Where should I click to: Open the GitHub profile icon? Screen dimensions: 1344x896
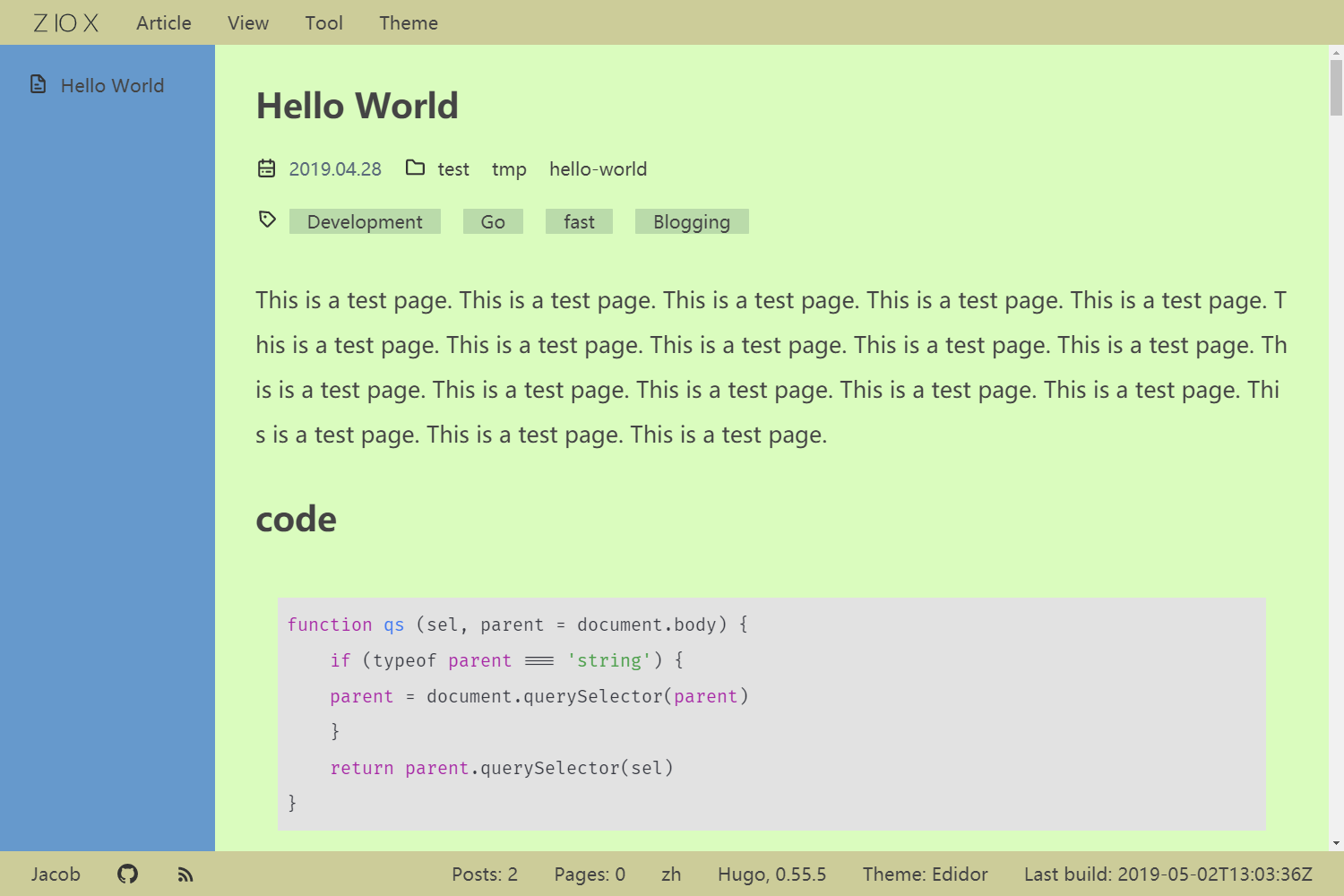(127, 874)
